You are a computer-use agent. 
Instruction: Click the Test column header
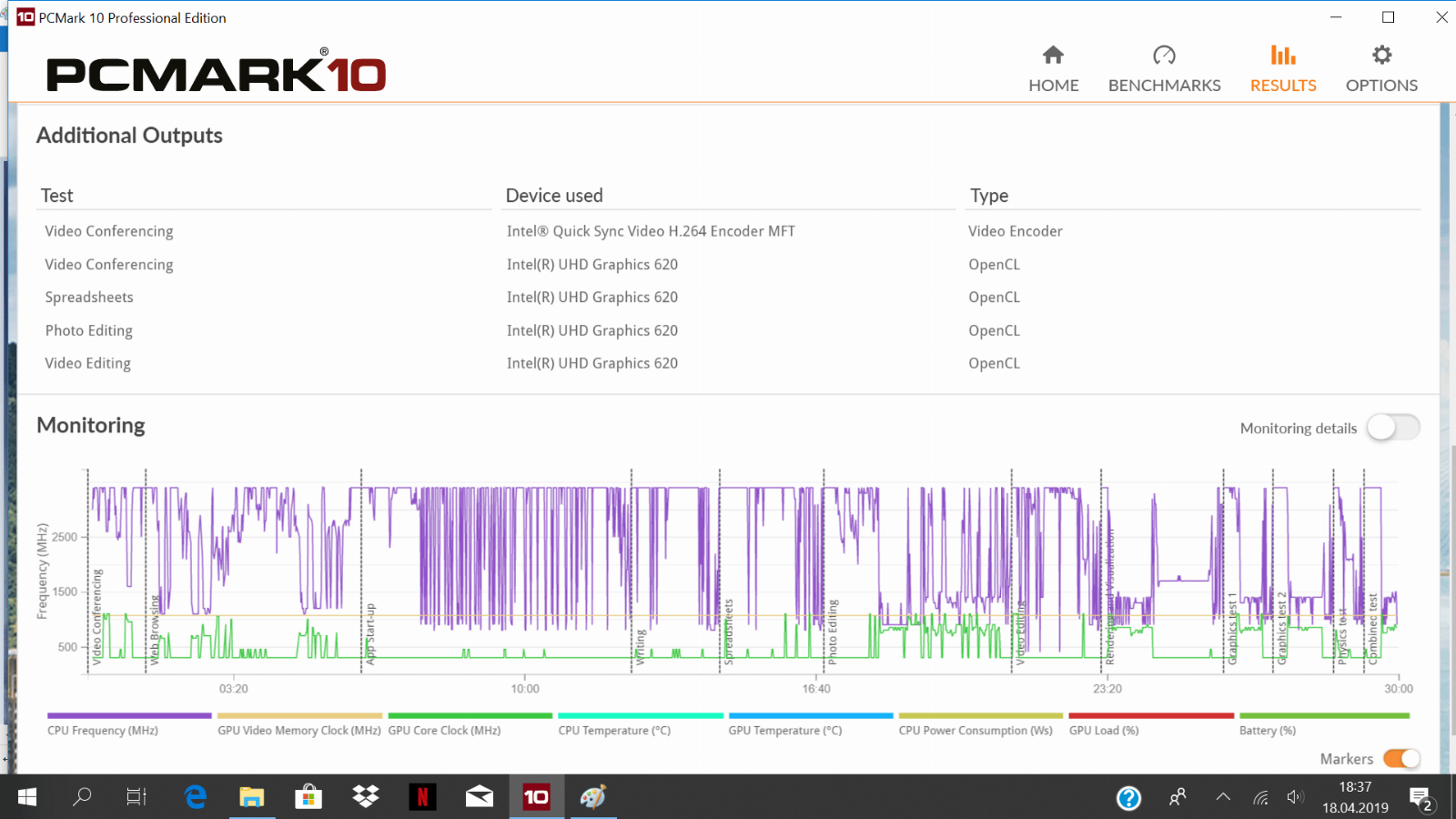coord(56,196)
